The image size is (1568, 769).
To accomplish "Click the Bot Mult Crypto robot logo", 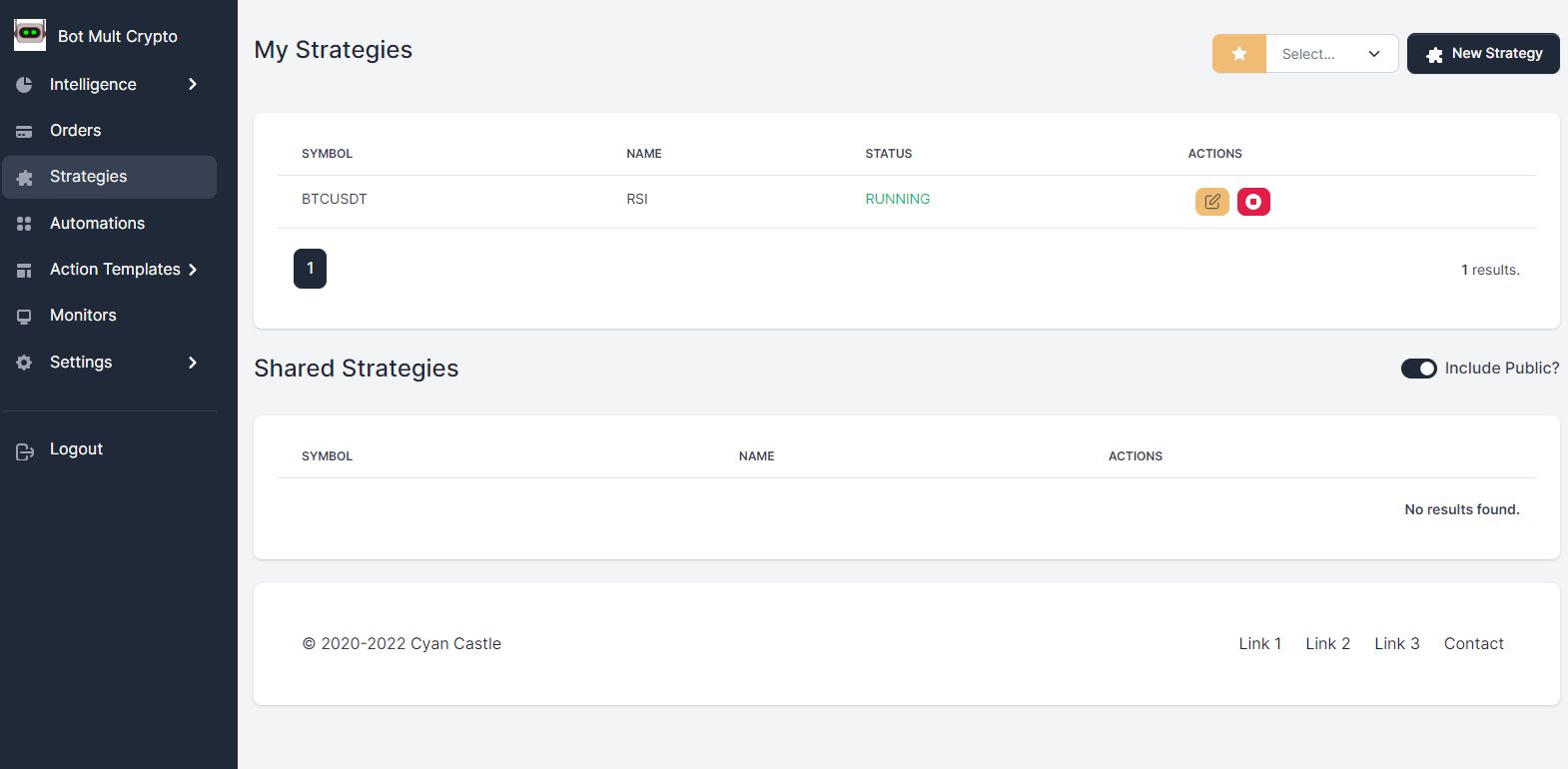I will click(x=30, y=34).
